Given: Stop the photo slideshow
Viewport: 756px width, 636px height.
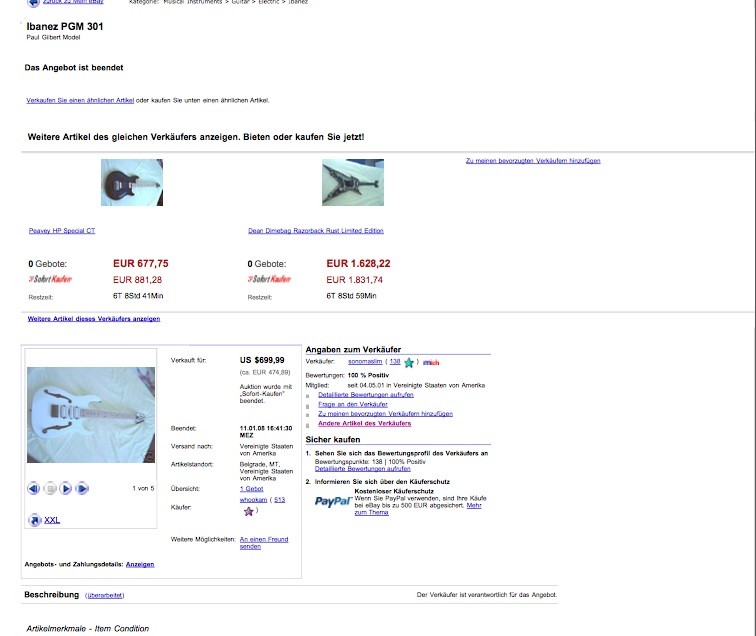Looking at the screenshot, I should tap(50, 488).
